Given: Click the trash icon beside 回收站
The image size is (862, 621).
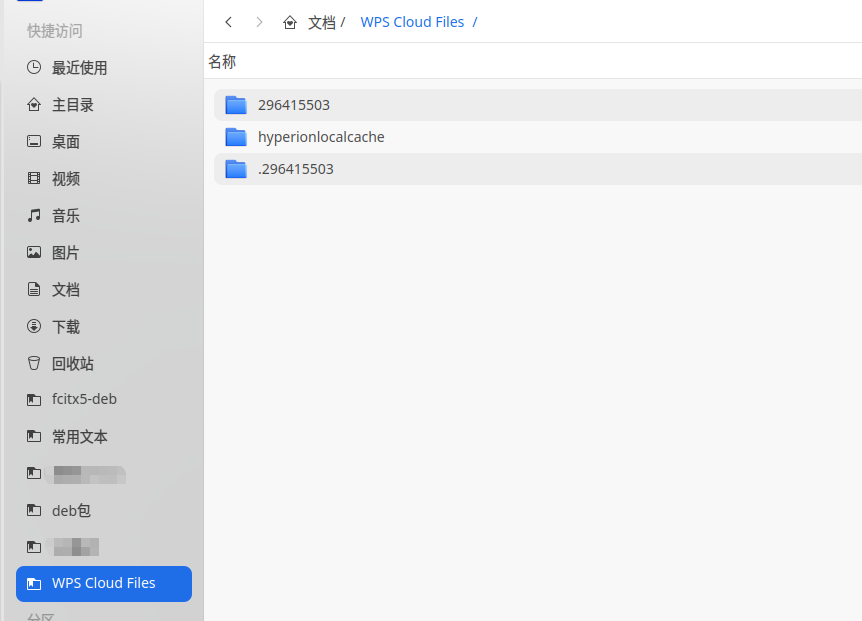Looking at the screenshot, I should (x=34, y=363).
